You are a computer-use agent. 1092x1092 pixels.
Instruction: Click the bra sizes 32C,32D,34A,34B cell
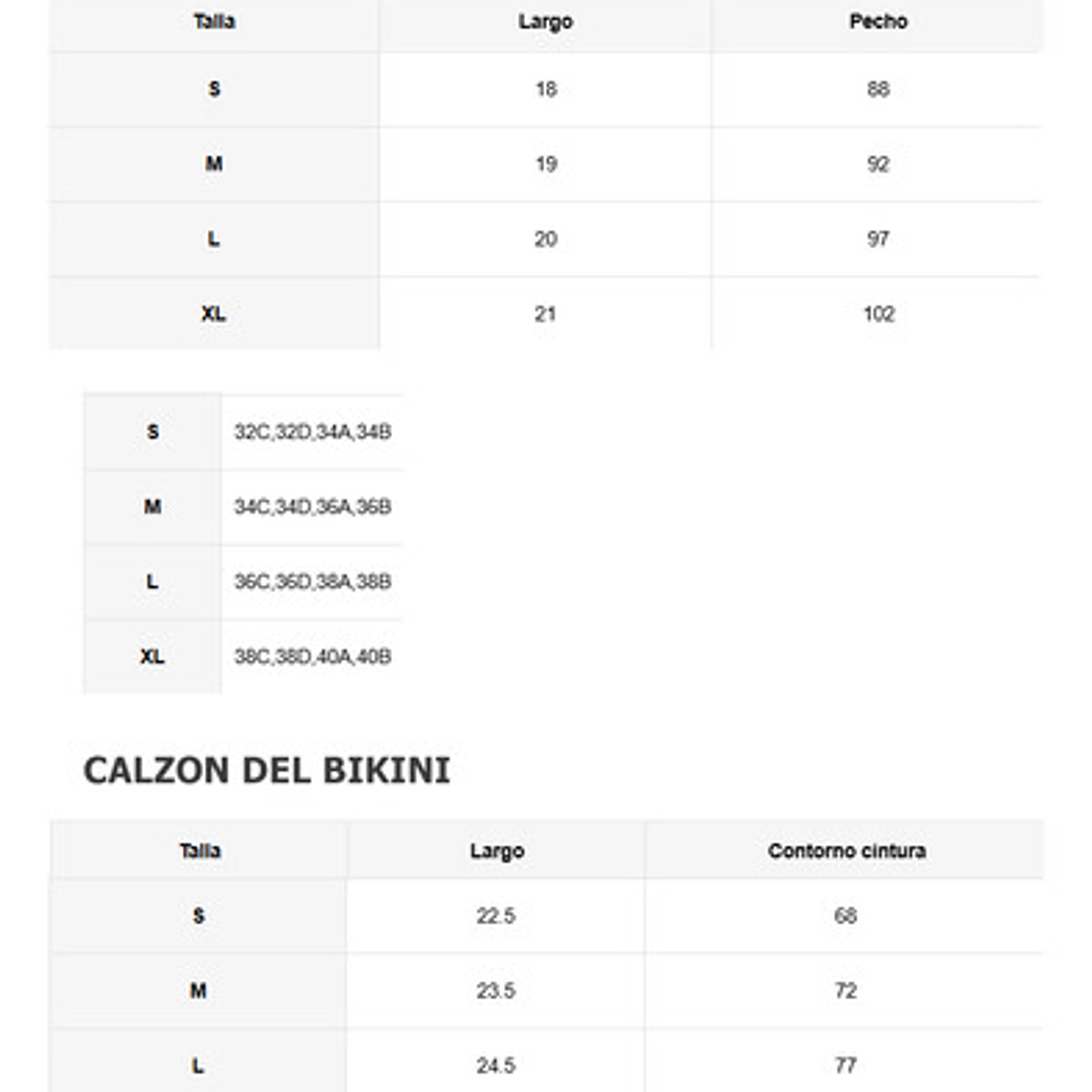[312, 432]
